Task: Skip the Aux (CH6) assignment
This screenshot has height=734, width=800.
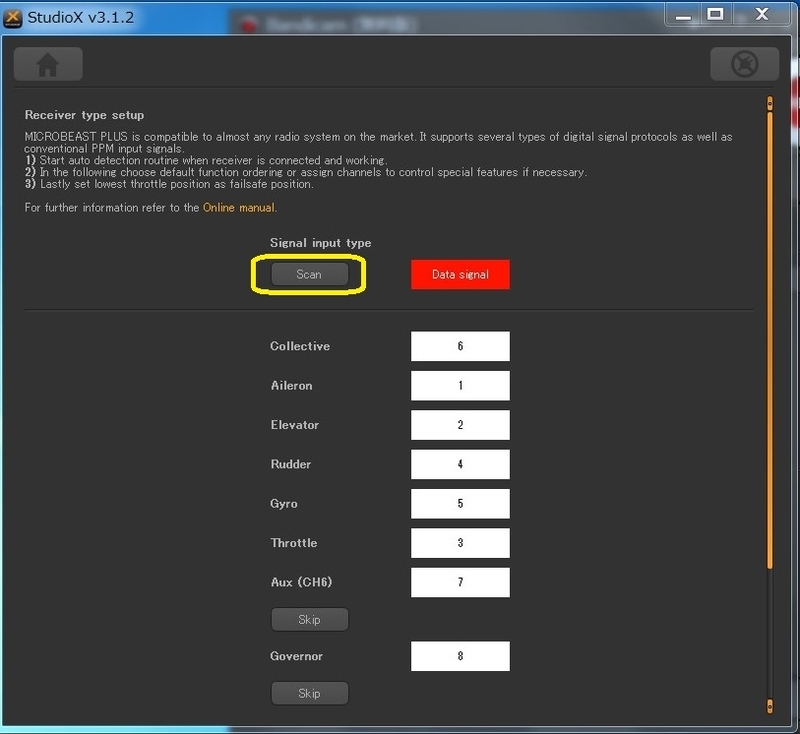Action: pos(309,620)
